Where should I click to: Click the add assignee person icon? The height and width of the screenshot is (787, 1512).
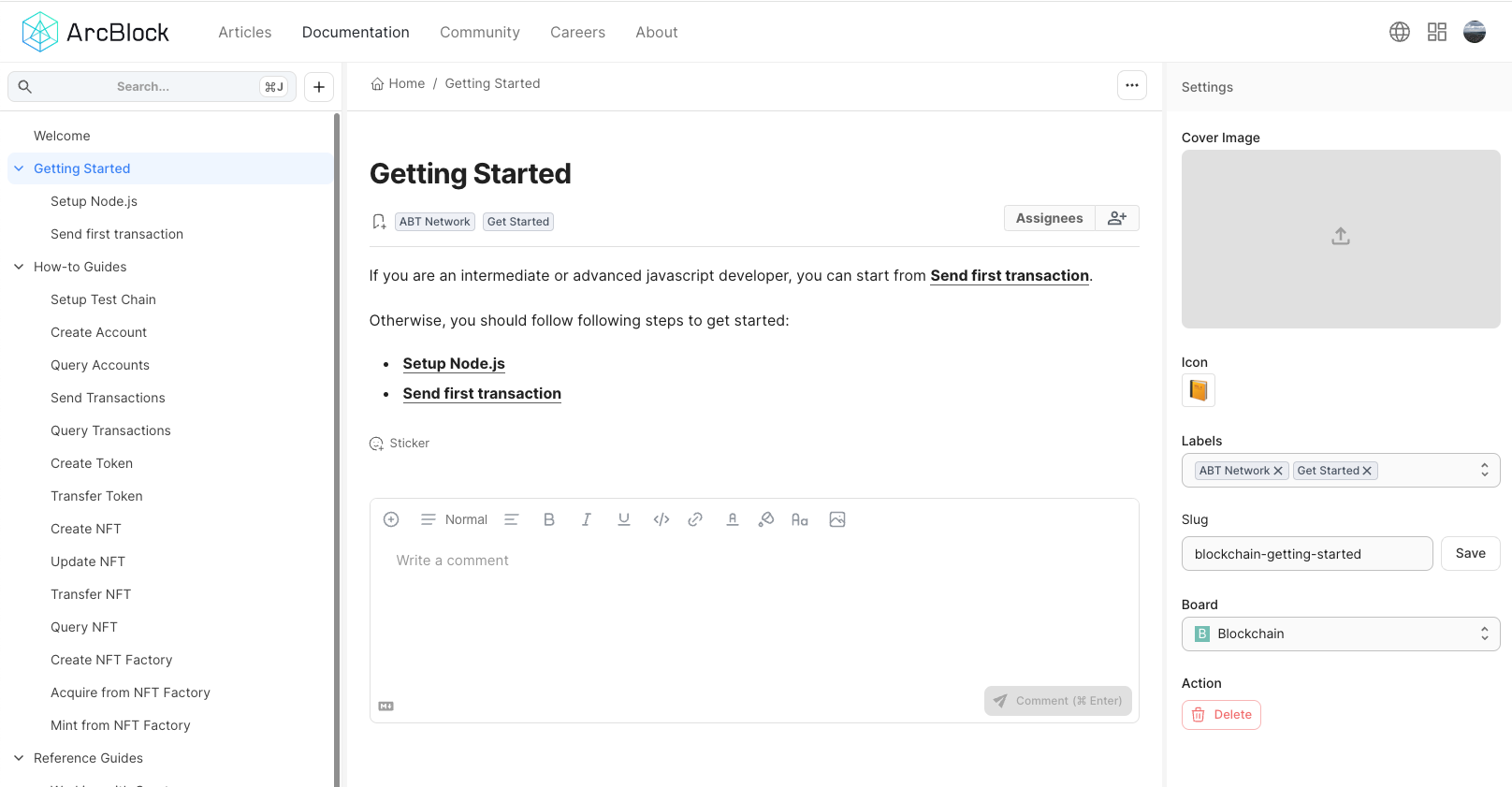tap(1117, 218)
